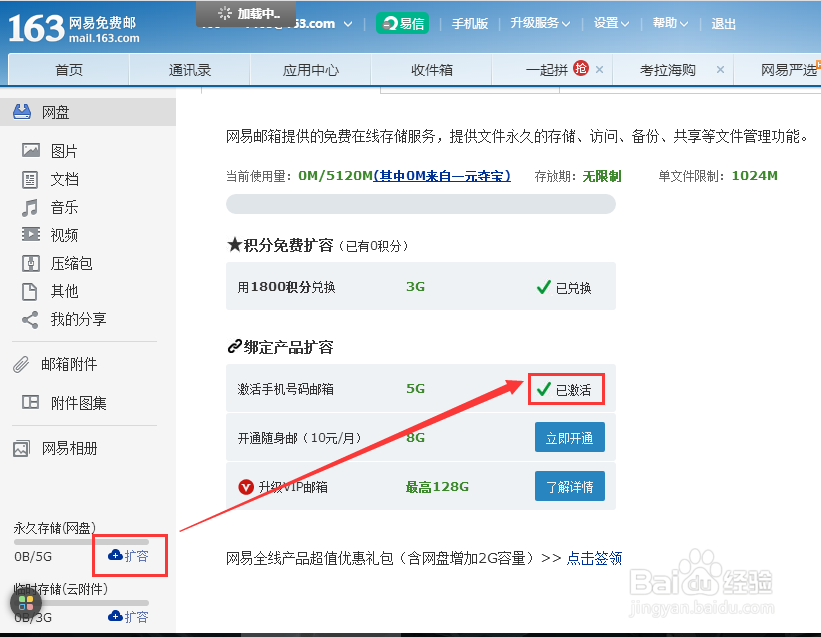Click the 激活手机号码邮箱 row text
821x637 pixels.
click(x=285, y=389)
